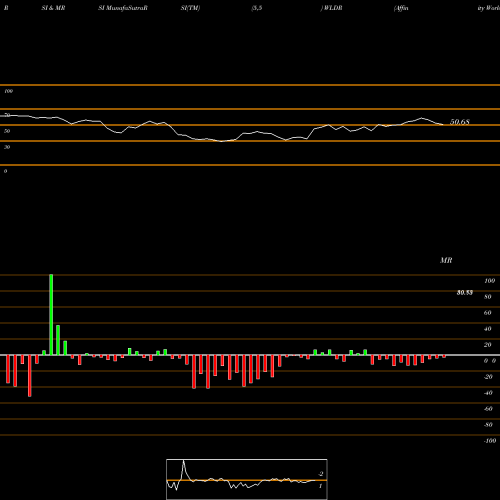Click MR axis label 60
The width and height of the screenshot is (500, 500).
pyautogui.click(x=487, y=313)
